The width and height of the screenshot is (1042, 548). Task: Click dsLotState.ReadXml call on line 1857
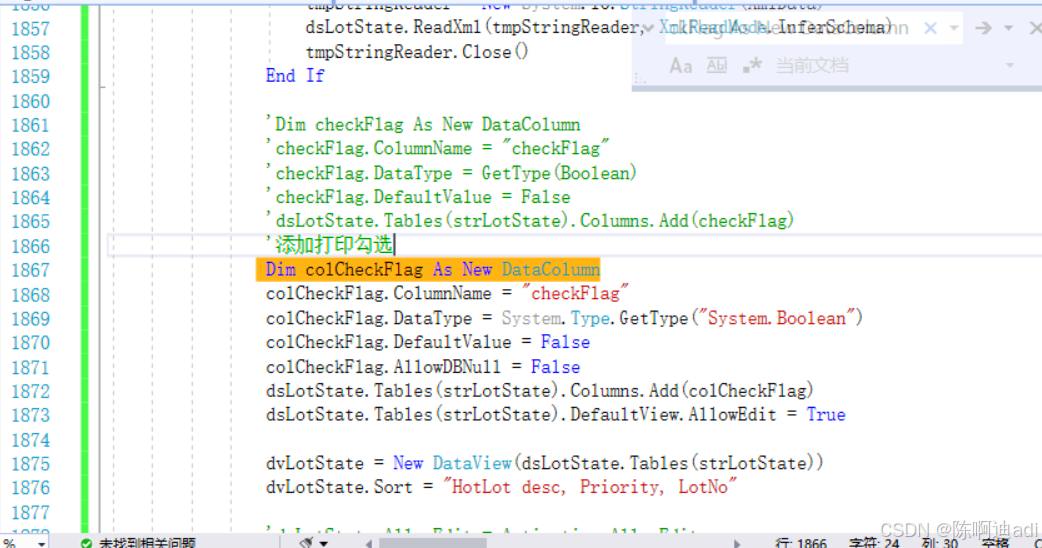tap(599, 27)
